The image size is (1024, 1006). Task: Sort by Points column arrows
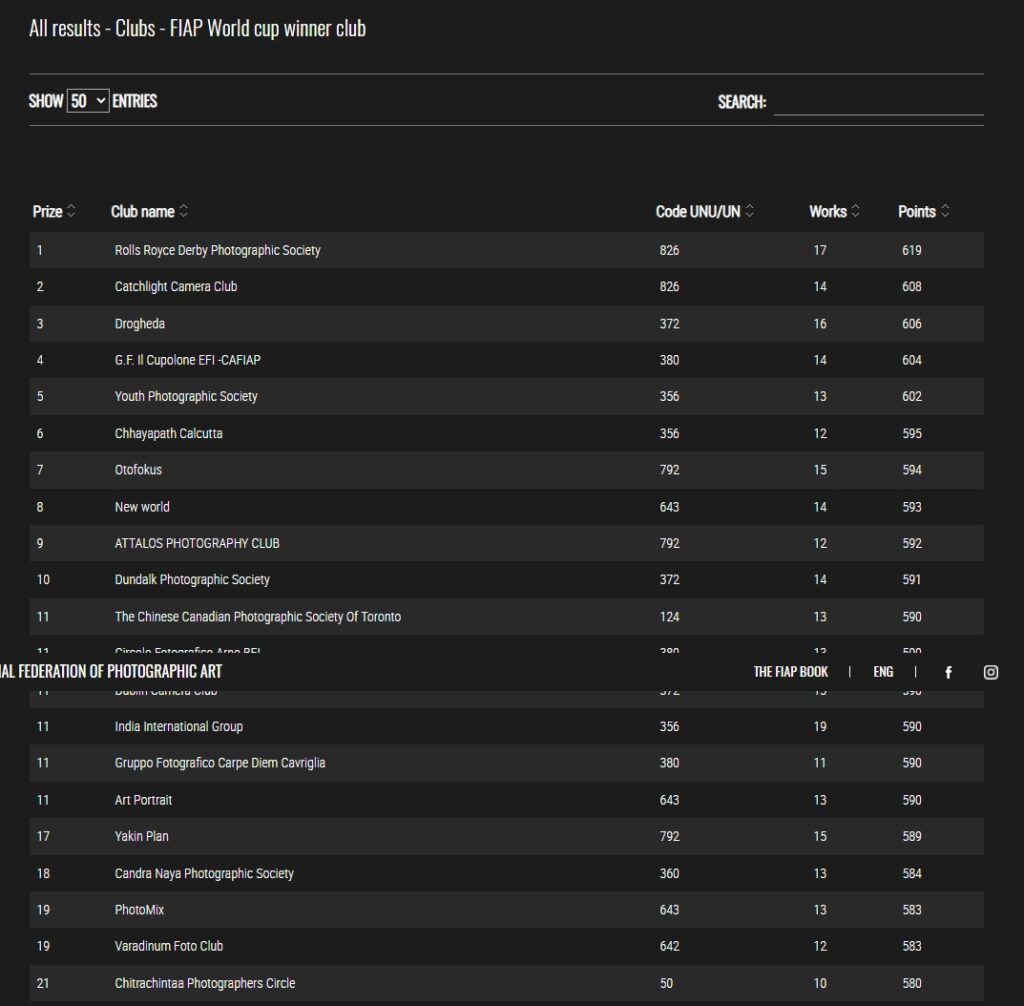coord(945,212)
